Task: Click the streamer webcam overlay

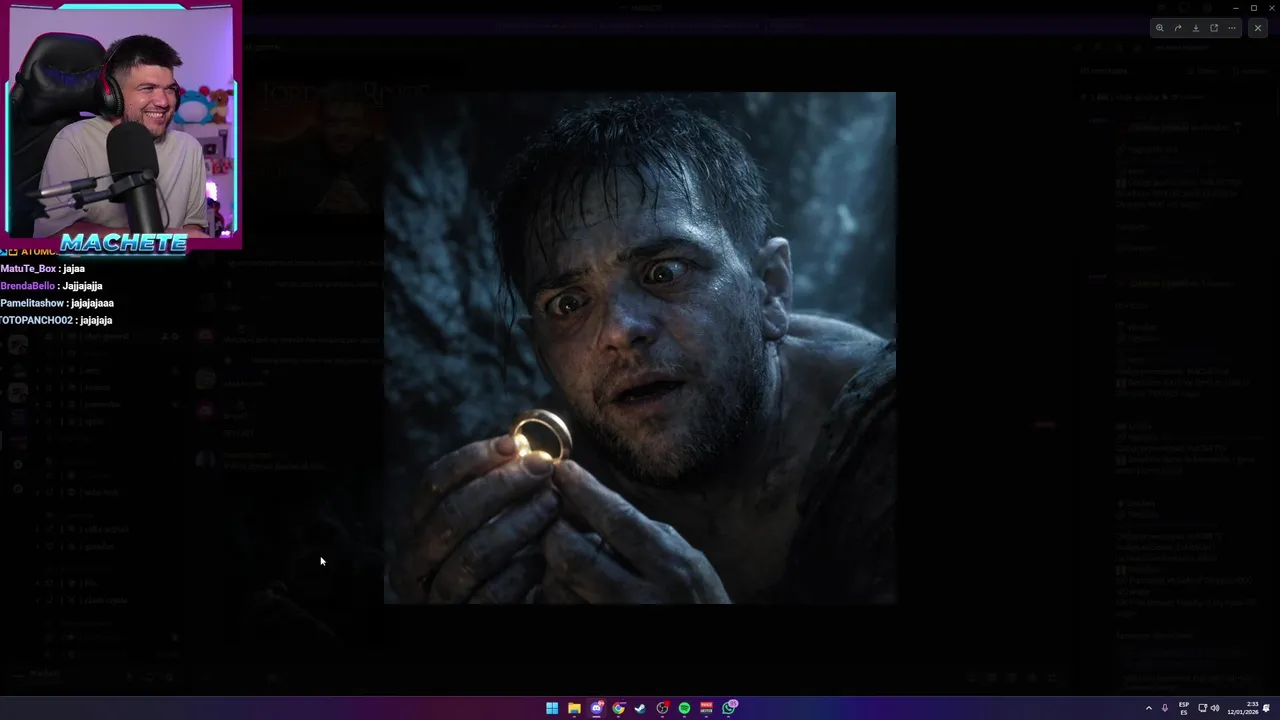Action: click(x=121, y=125)
